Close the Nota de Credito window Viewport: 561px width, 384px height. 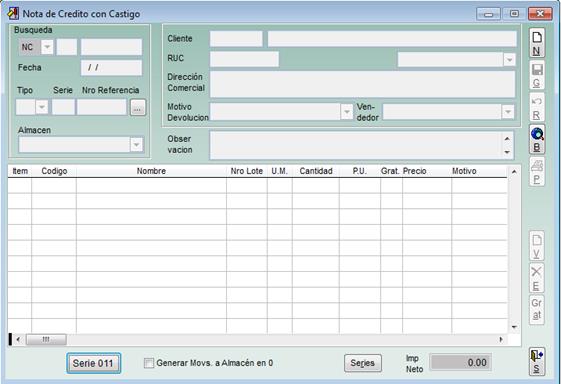[540, 14]
